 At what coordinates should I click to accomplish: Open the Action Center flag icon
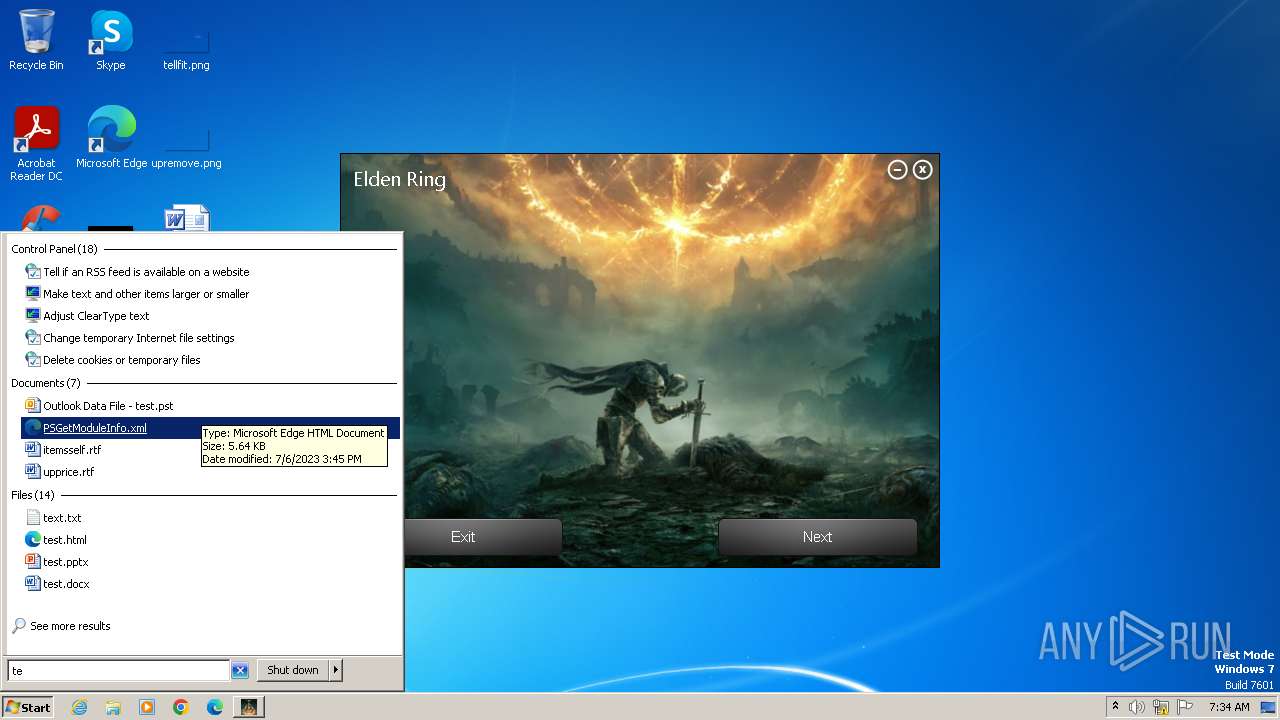coord(1185,707)
